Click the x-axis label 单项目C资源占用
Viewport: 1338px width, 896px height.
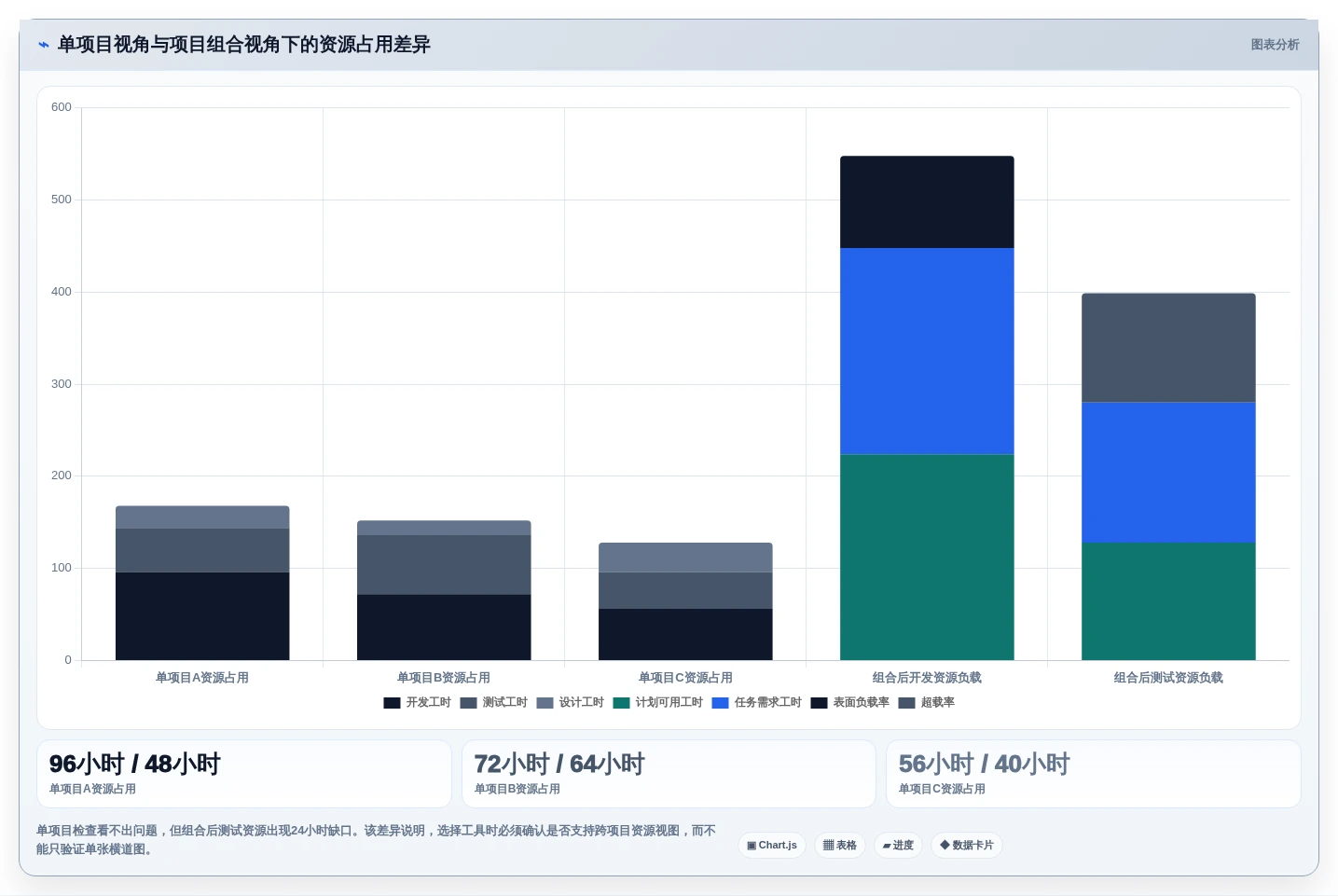tap(685, 678)
